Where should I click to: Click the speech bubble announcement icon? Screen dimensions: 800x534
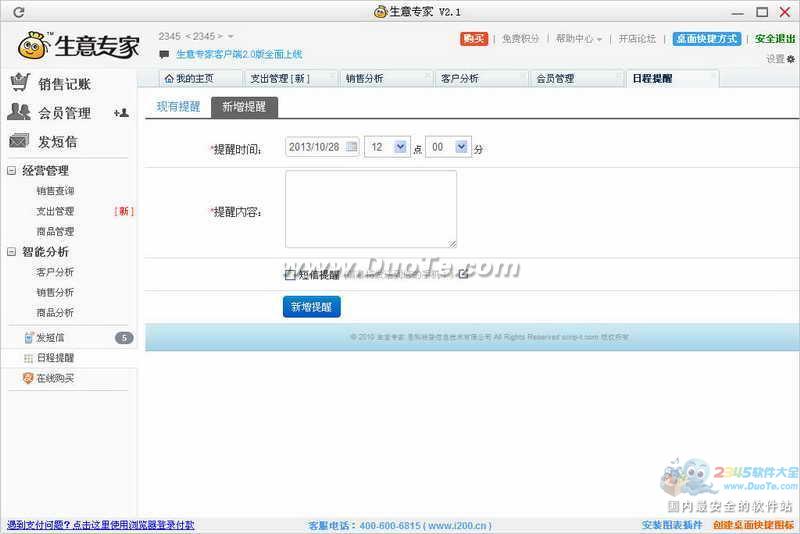tap(164, 54)
